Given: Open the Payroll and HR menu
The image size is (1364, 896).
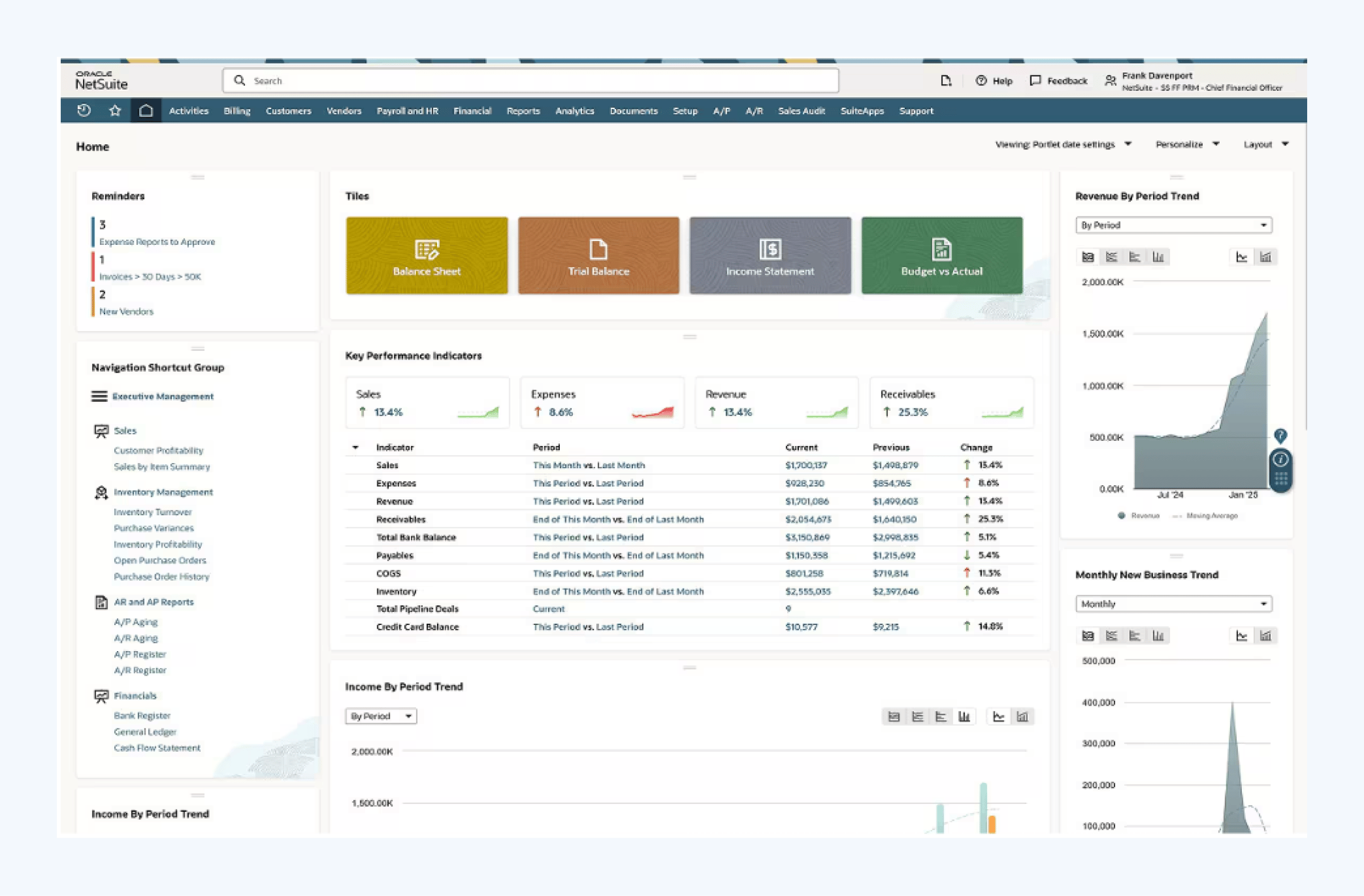Looking at the screenshot, I should [x=407, y=111].
